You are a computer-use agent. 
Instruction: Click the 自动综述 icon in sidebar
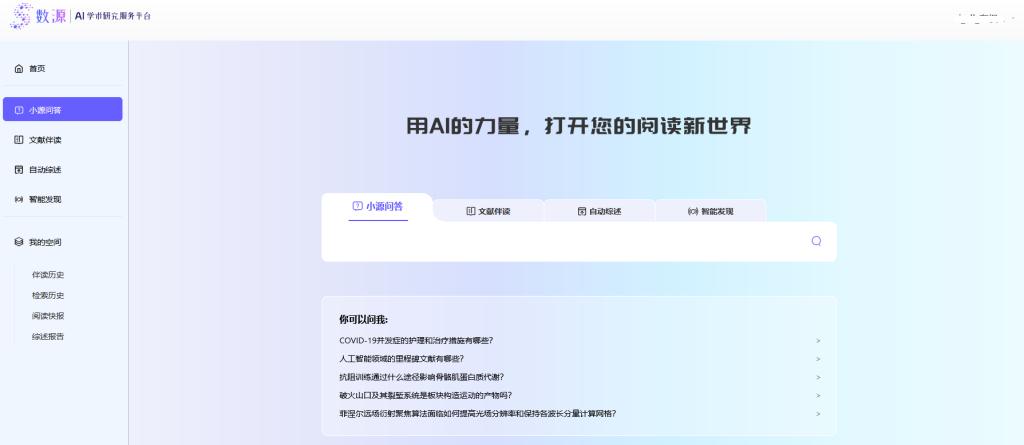(x=18, y=170)
